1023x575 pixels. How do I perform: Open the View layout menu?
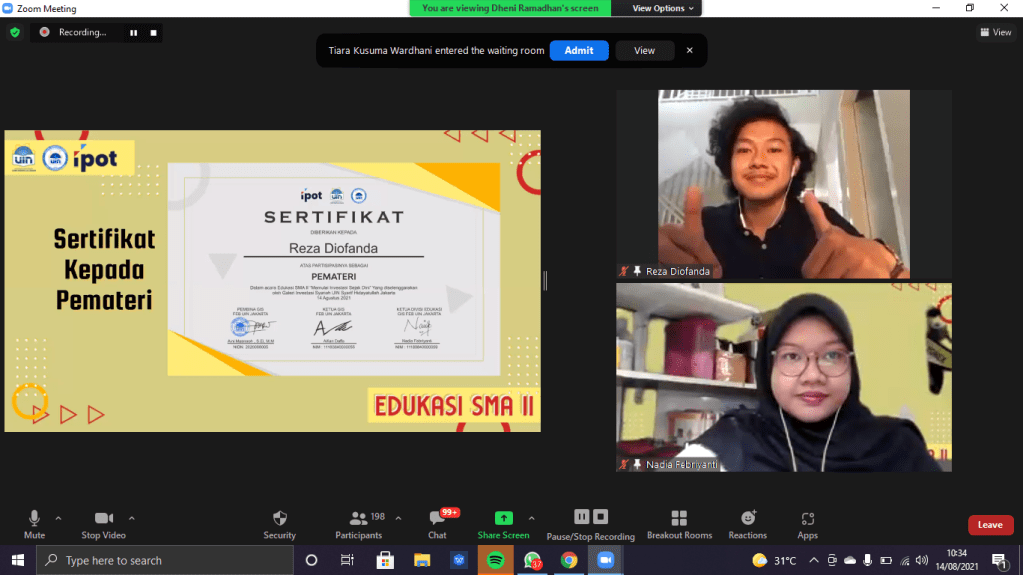pyautogui.click(x=996, y=32)
